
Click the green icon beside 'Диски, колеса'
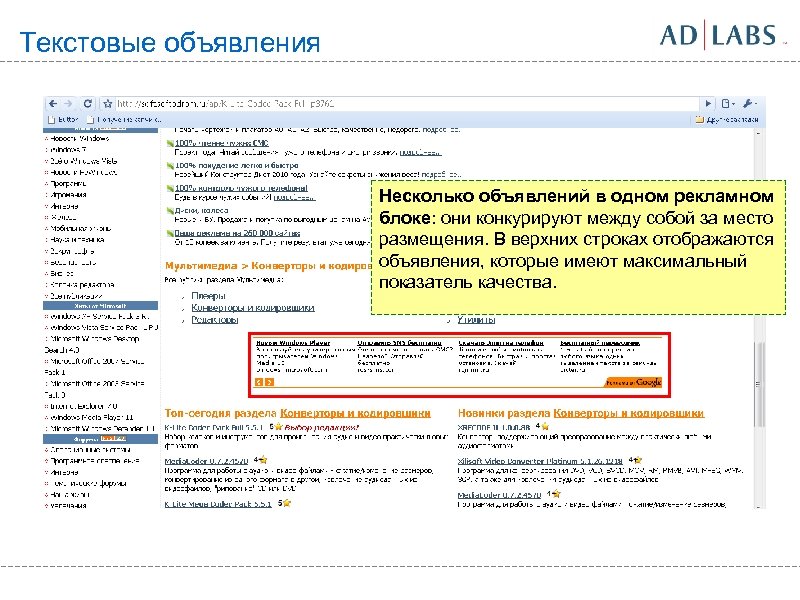(170, 211)
